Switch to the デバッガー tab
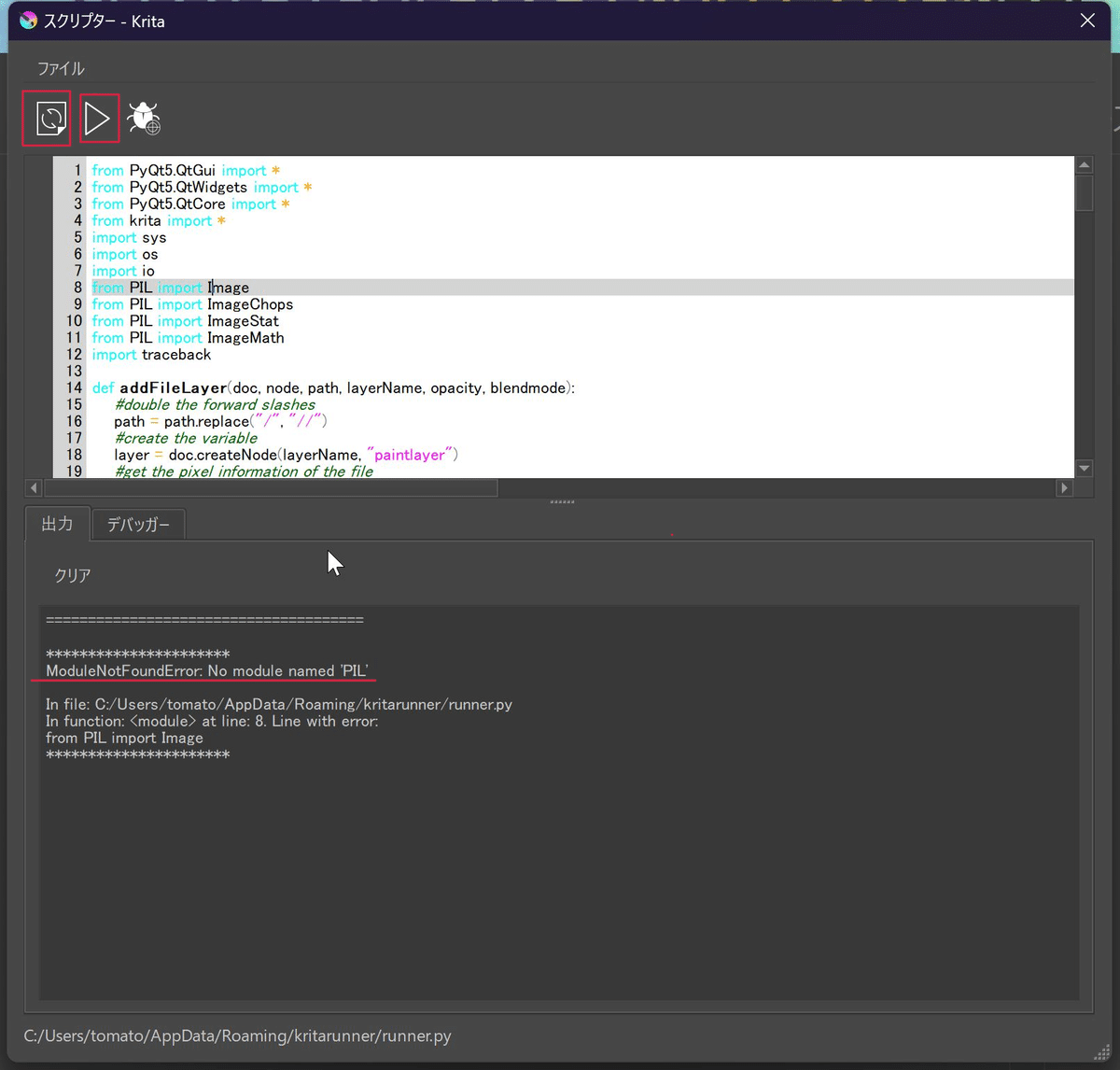 138,525
